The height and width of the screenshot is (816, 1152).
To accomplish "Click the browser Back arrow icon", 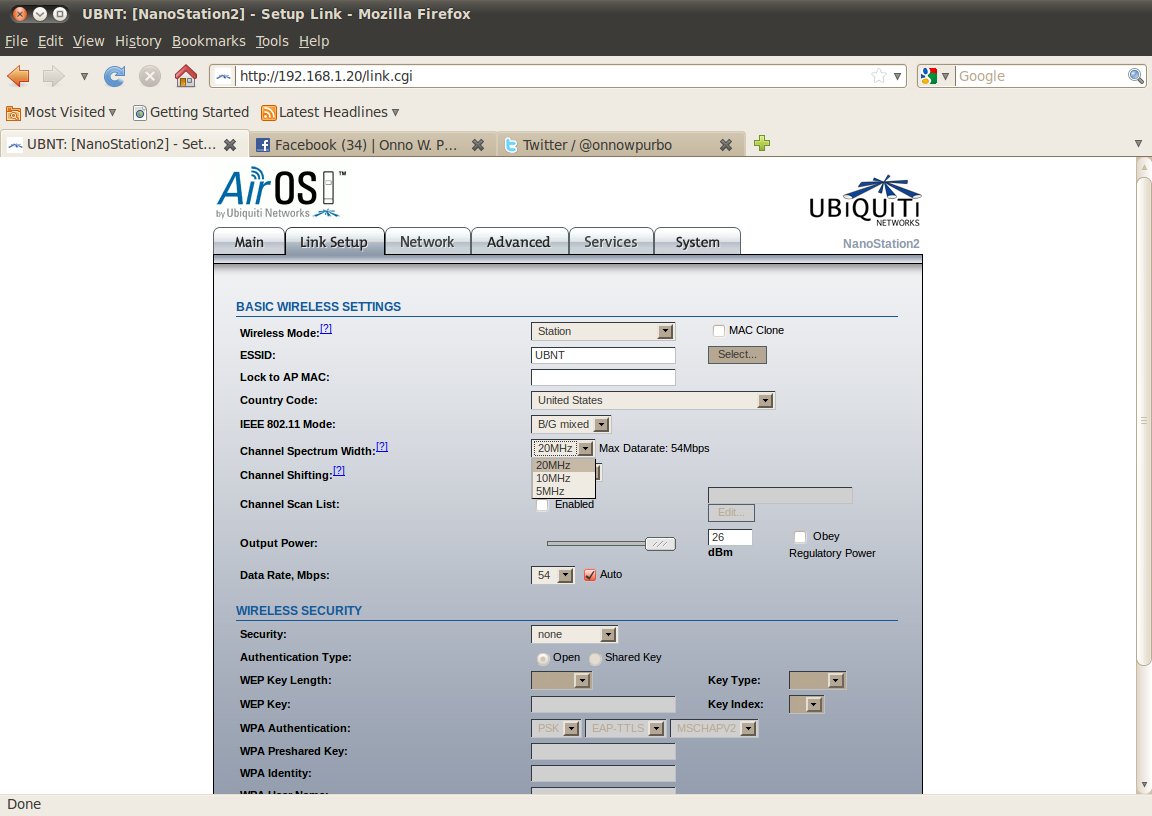I will pos(19,76).
